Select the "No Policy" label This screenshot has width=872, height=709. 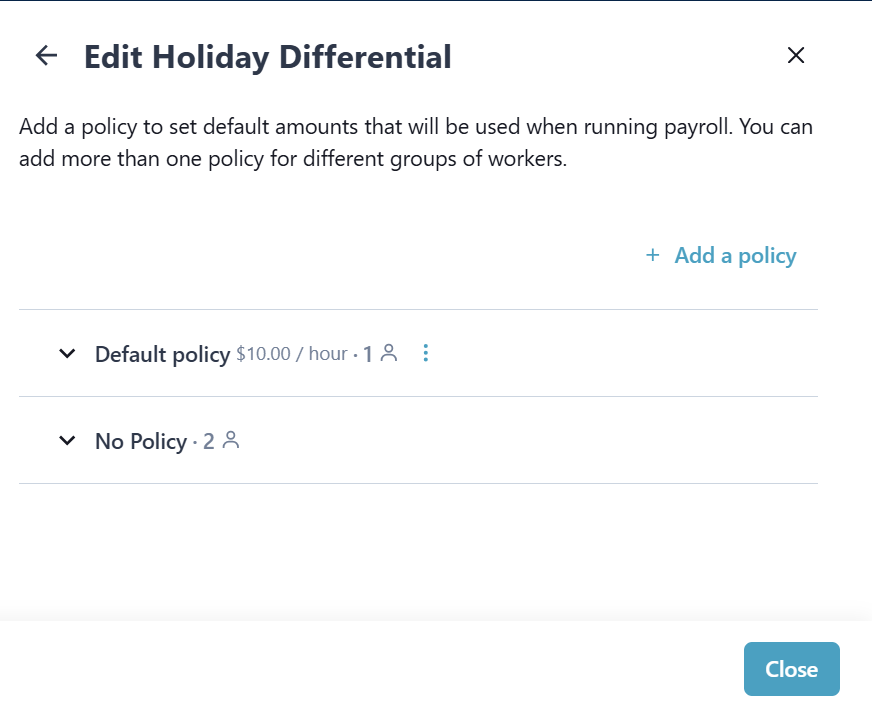pyautogui.click(x=140, y=441)
